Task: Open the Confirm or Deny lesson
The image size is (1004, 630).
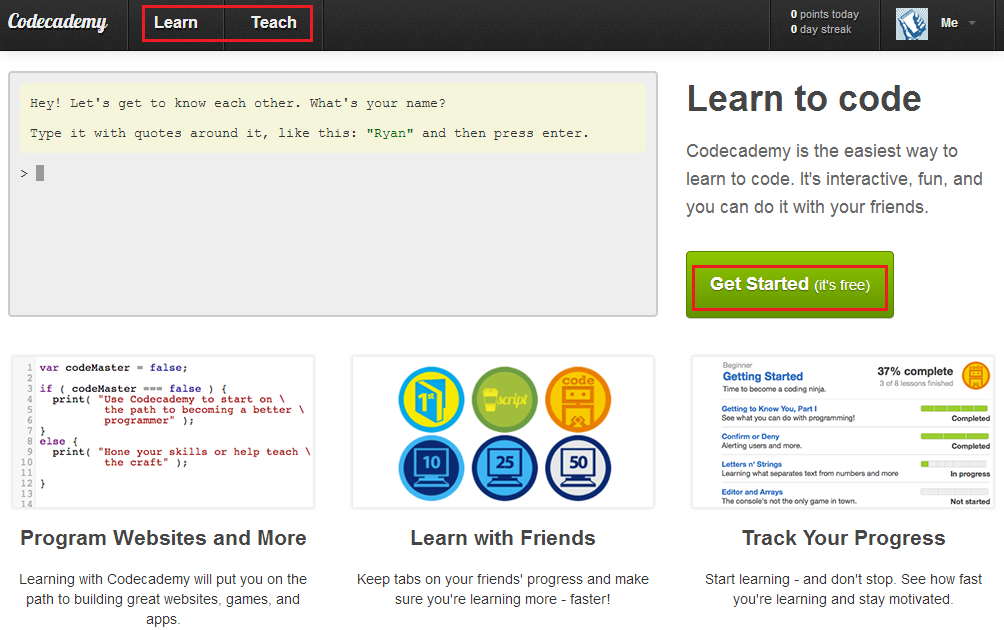Action: pyautogui.click(x=750, y=437)
